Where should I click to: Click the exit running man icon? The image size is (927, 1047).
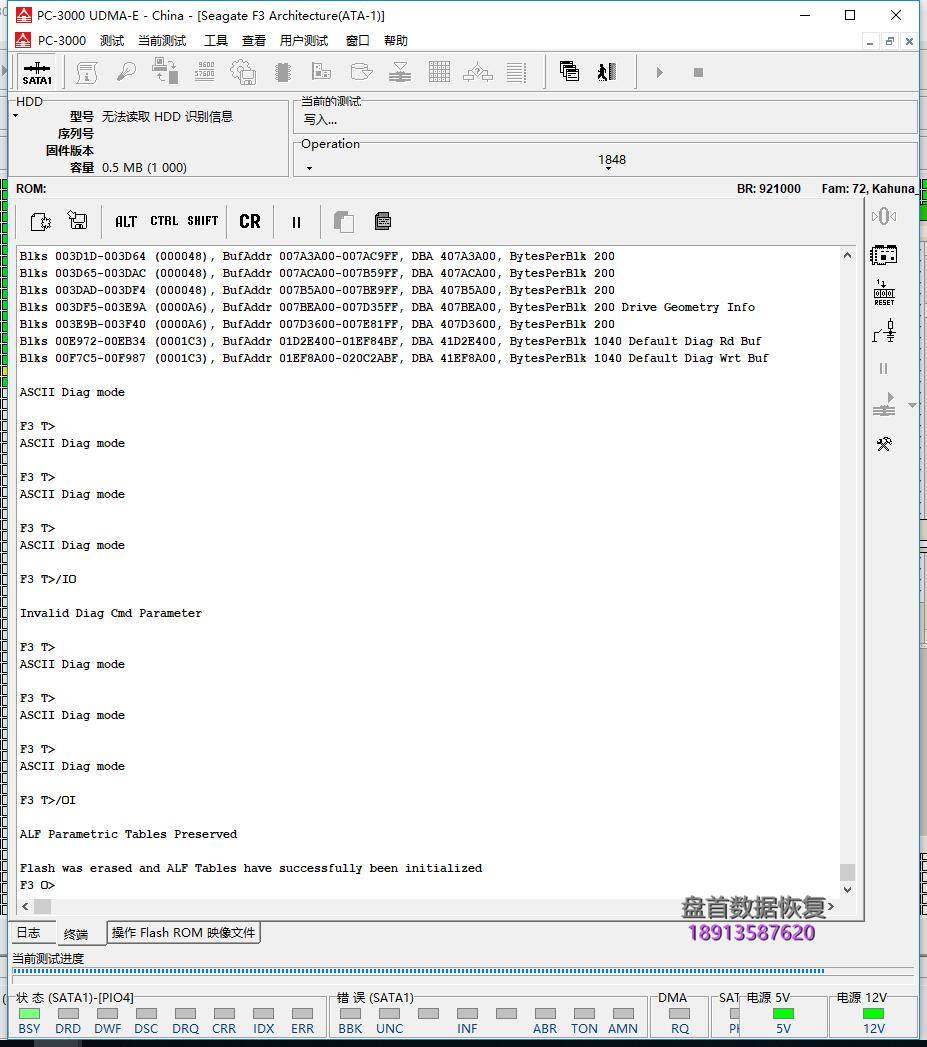(607, 71)
